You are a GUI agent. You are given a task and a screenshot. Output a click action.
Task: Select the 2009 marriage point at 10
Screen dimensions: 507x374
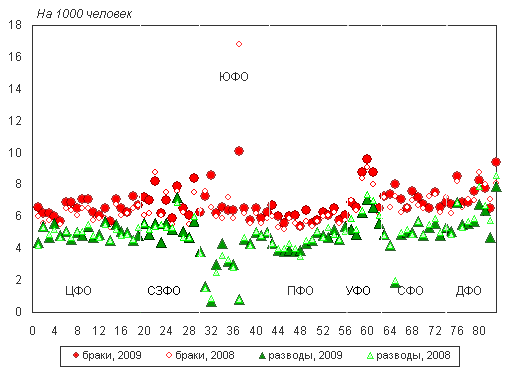[239, 151]
